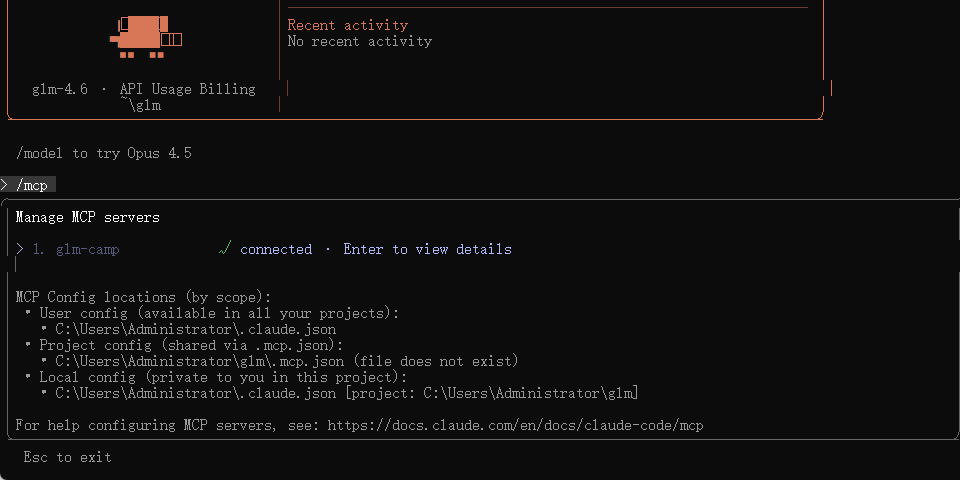The height and width of the screenshot is (480, 960).
Task: Click the orange Claude Code mascot icon
Action: pyautogui.click(x=140, y=34)
